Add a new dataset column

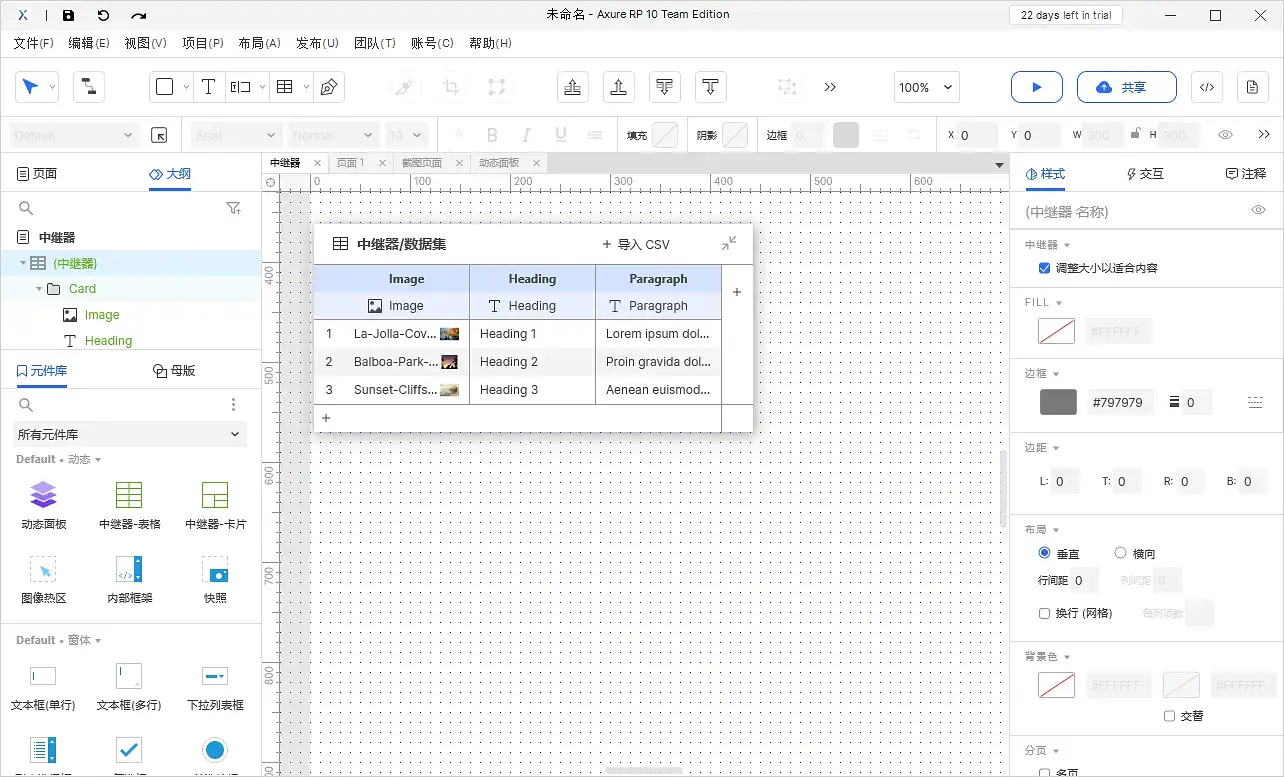tap(737, 292)
